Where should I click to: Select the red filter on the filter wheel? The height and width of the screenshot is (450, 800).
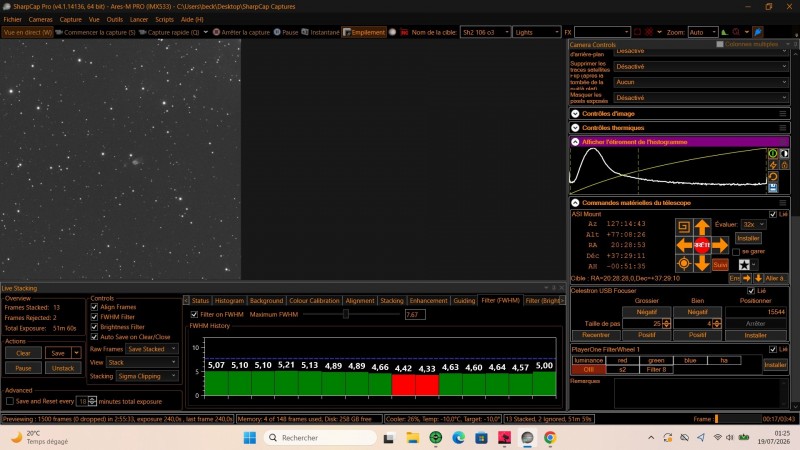(x=622, y=360)
